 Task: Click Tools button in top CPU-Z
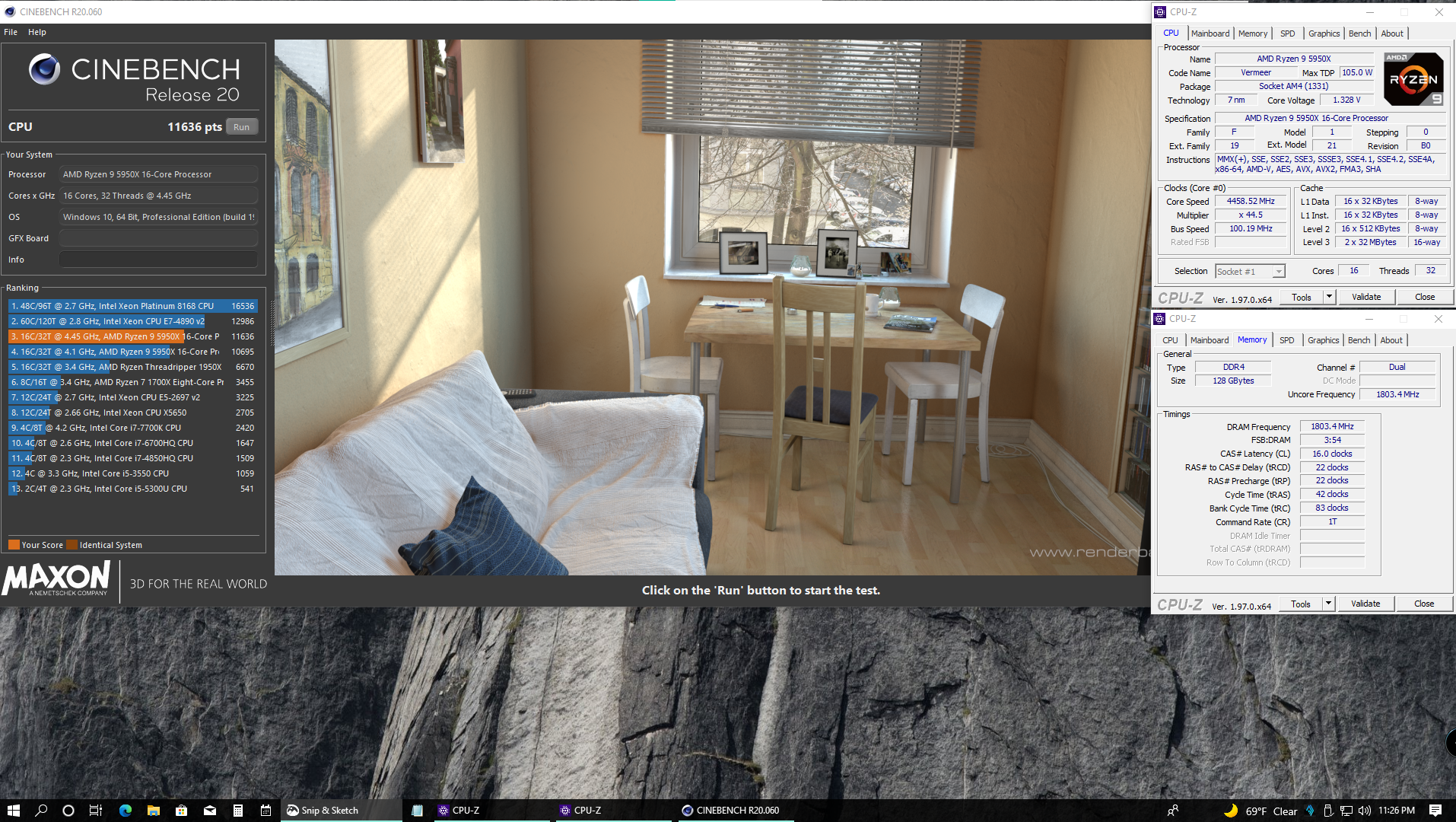(1302, 297)
